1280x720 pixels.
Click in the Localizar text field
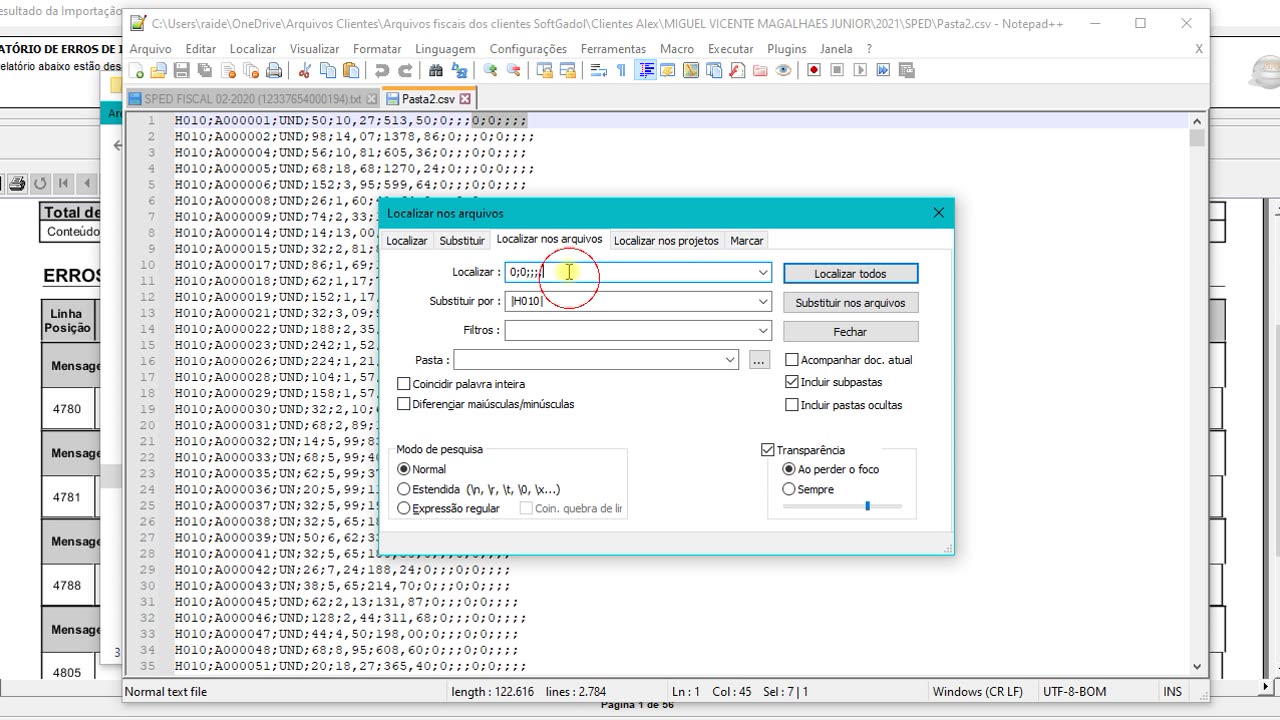630,272
